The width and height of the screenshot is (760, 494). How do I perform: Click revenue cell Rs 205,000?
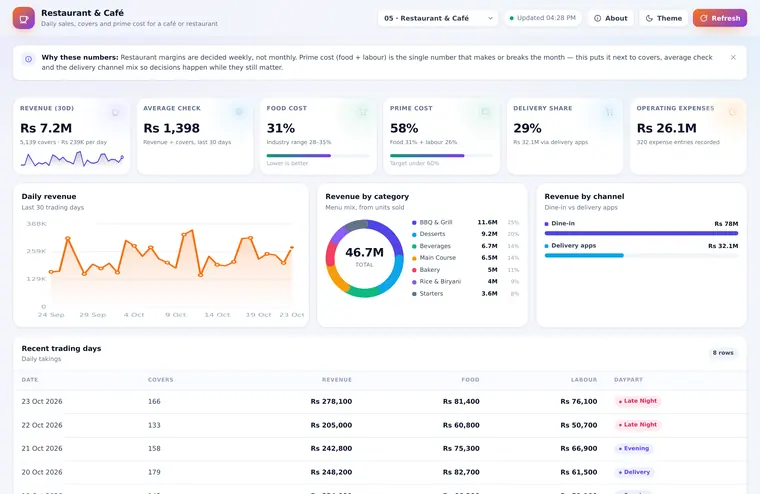click(332, 425)
